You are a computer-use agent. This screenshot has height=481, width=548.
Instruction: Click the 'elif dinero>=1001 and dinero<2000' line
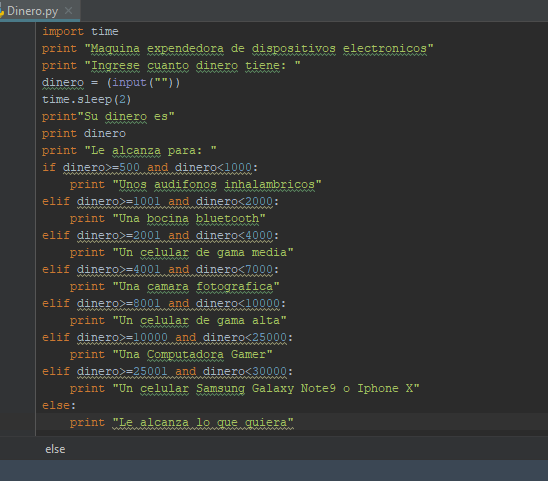pyautogui.click(x=160, y=202)
